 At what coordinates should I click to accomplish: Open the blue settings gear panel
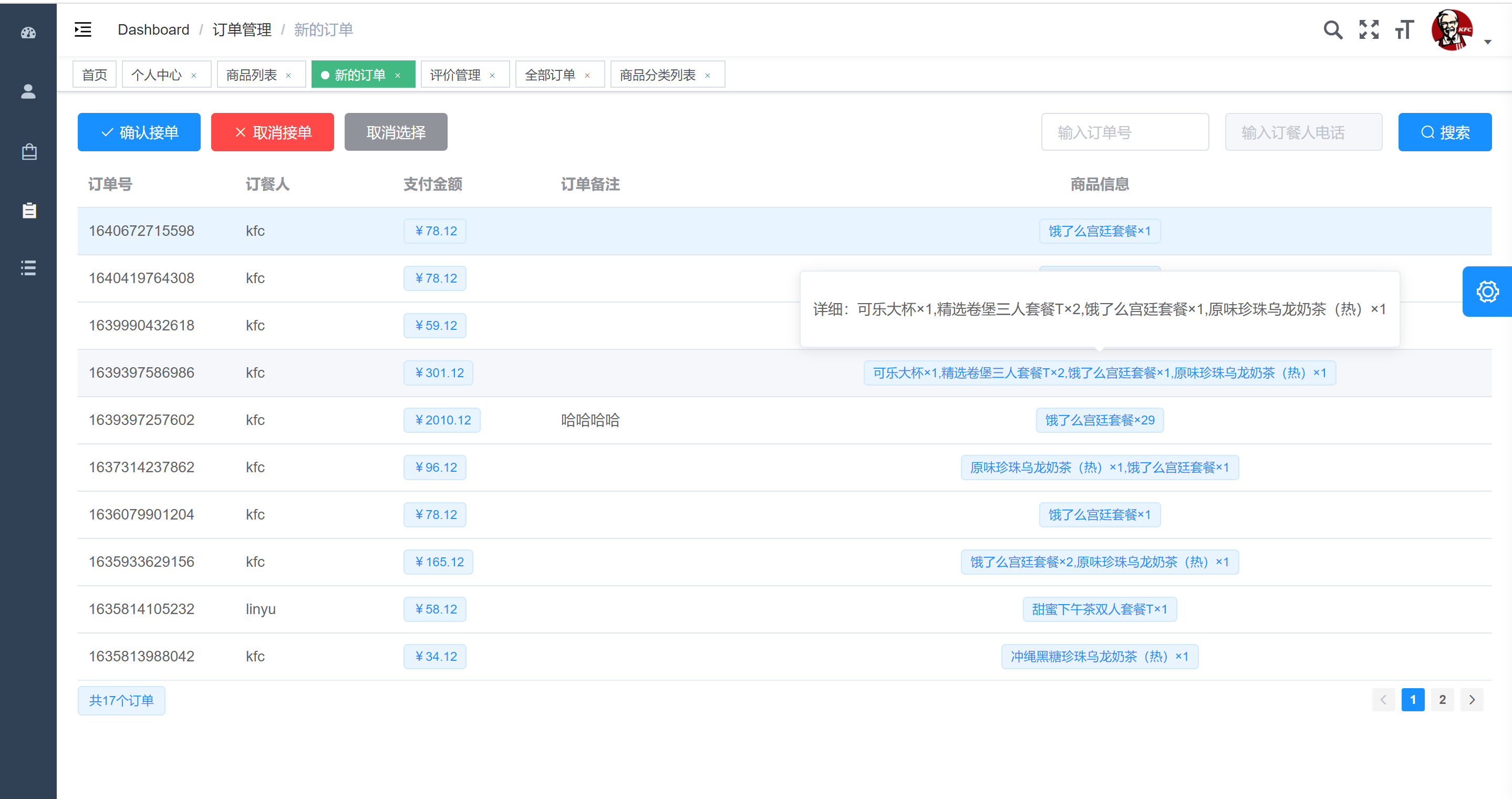click(x=1487, y=292)
